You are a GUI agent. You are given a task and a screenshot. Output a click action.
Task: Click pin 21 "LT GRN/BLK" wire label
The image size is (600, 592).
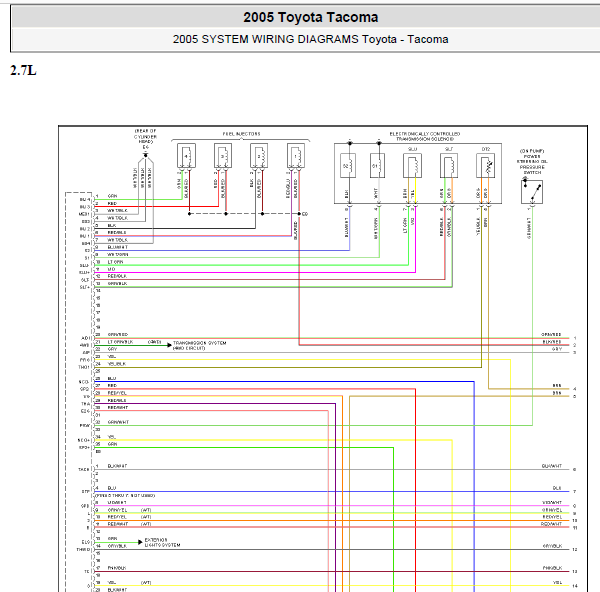point(120,342)
